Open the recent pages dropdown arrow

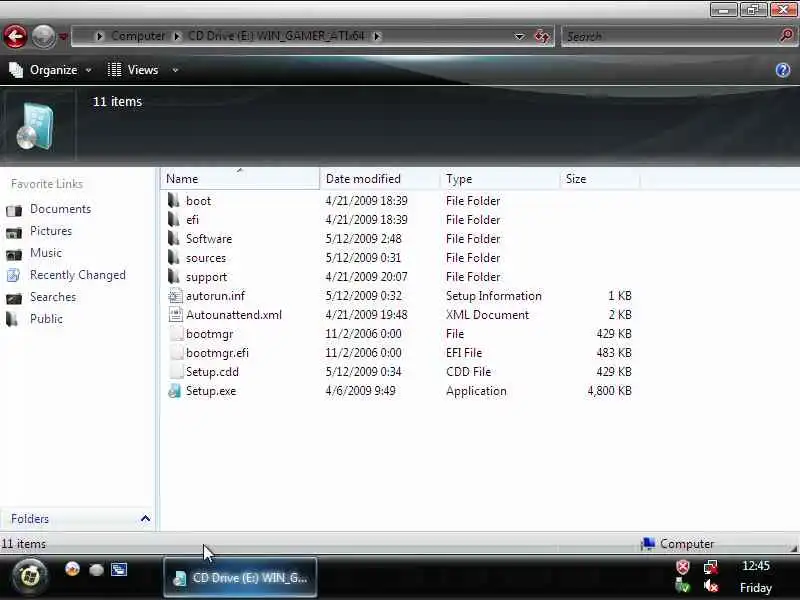pyautogui.click(x=63, y=37)
